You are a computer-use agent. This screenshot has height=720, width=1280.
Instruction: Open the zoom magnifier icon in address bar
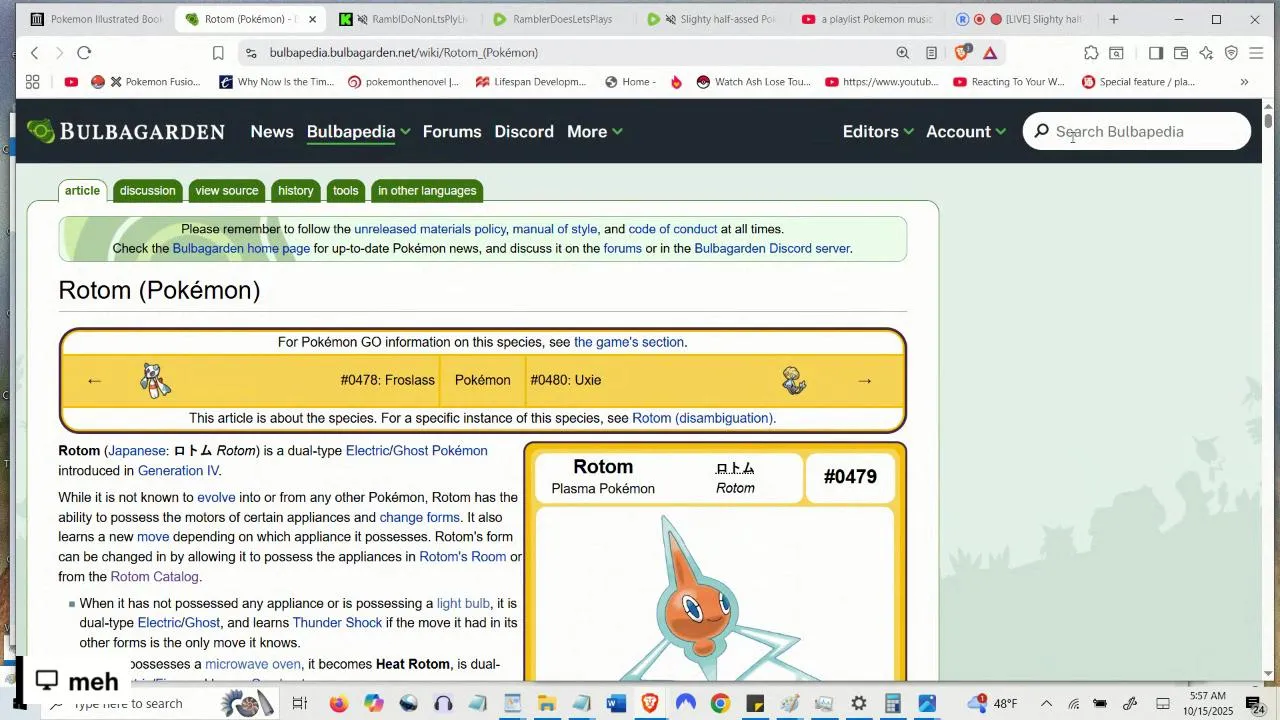tap(903, 53)
